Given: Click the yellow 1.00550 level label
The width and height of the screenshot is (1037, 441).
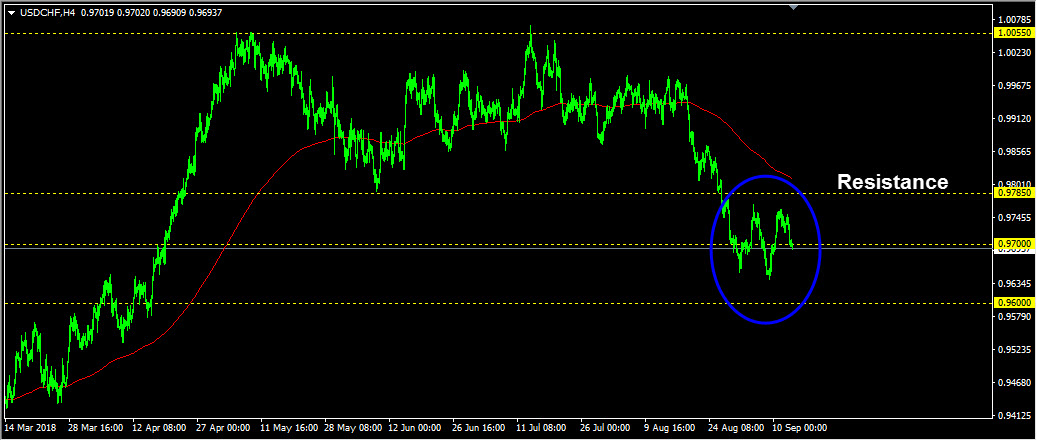Looking at the screenshot, I should 1013,33.
